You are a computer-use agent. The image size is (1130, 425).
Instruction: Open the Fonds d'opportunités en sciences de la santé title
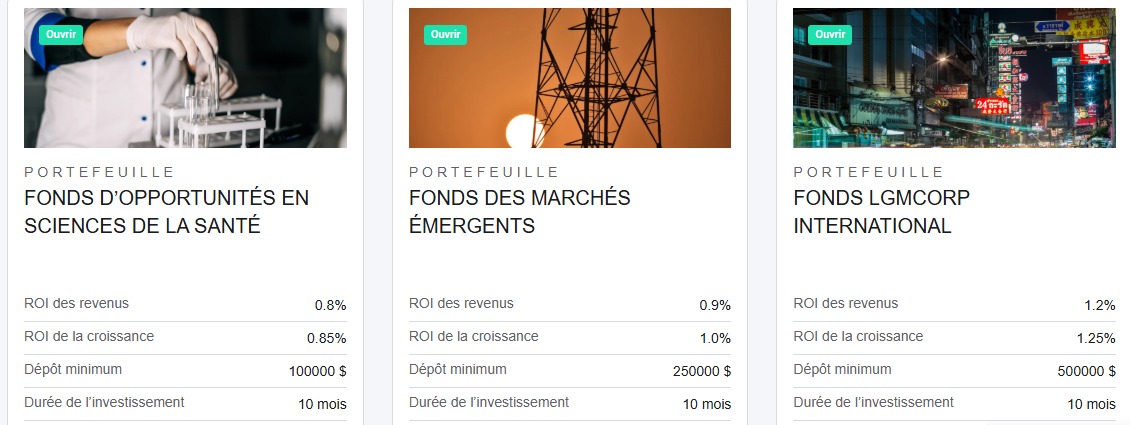pos(166,212)
